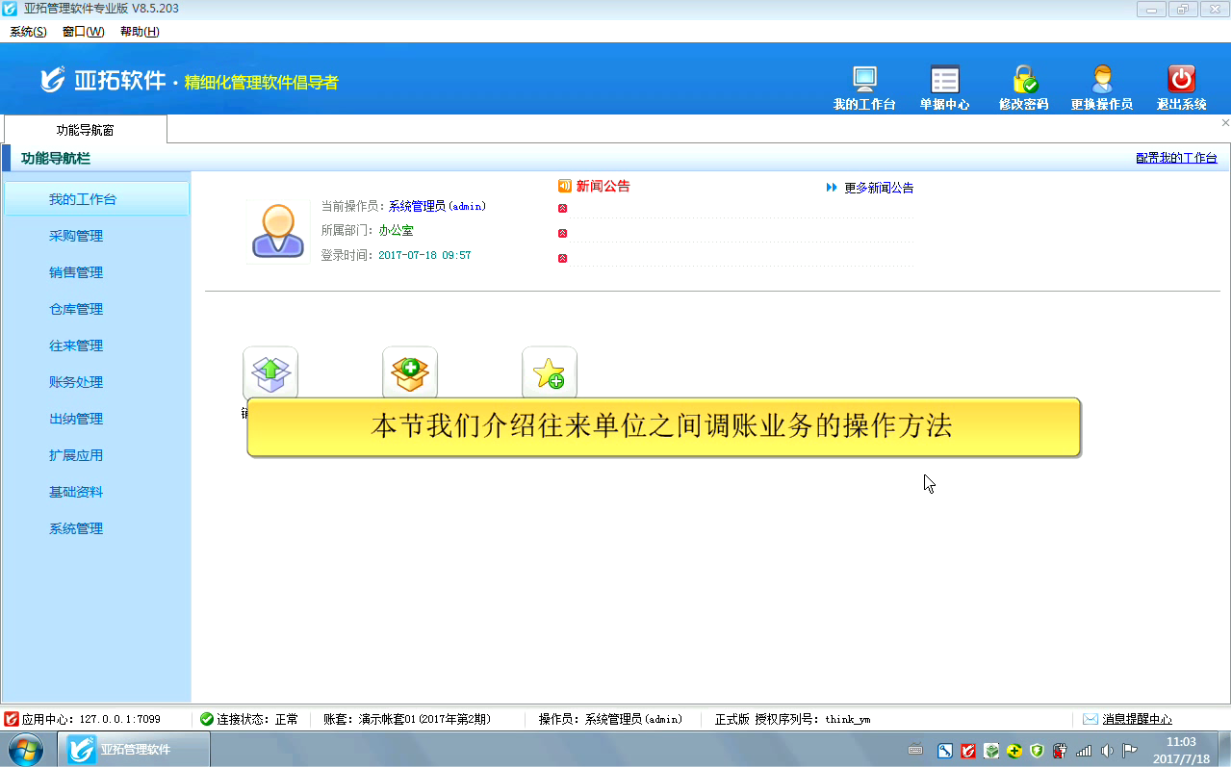Select 往来管理 in navigation bar
The image size is (1231, 767).
pos(76,346)
